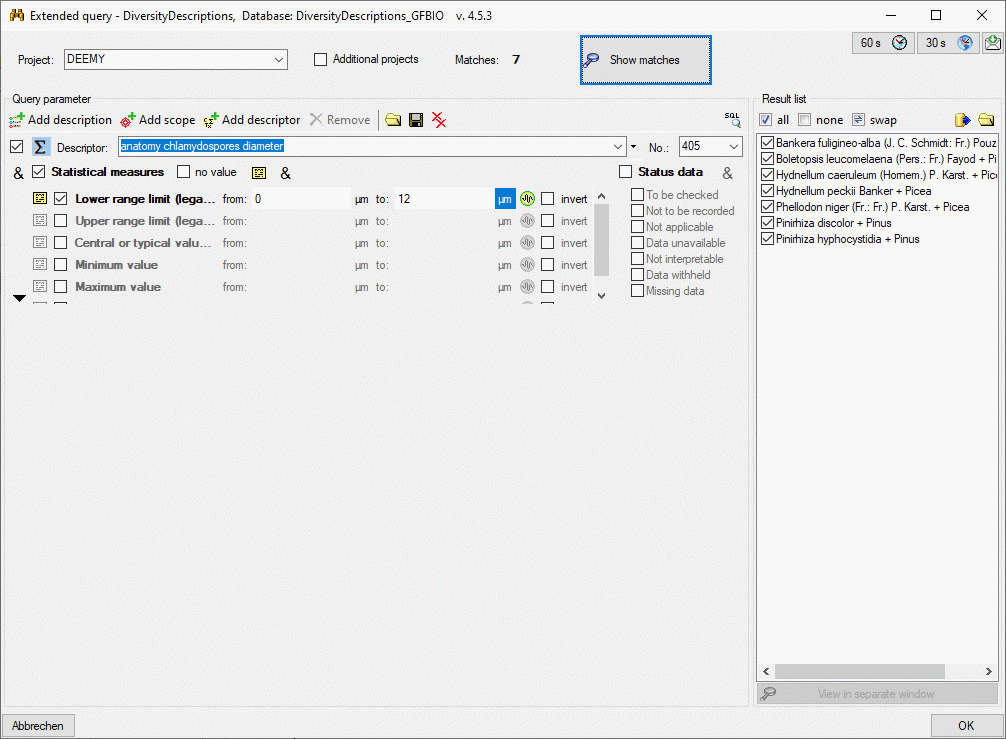Image resolution: width=1006 pixels, height=739 pixels.
Task: Click the Lower range limit 'to' field
Action: point(442,199)
